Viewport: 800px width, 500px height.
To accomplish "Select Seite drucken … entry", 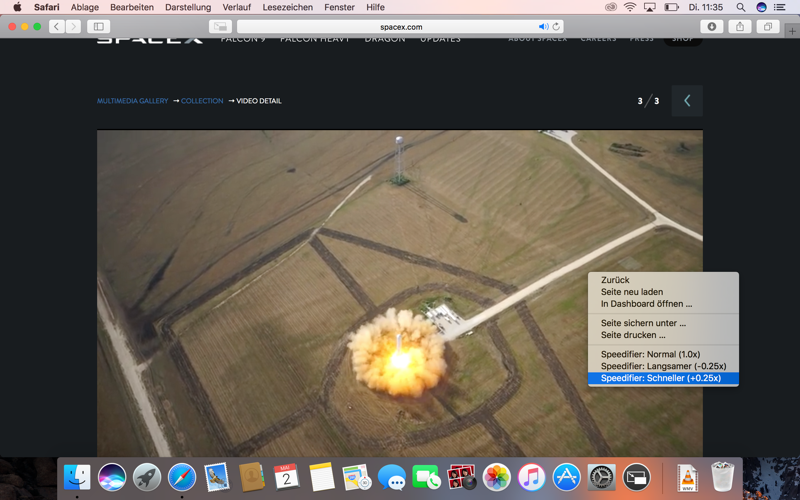I will tap(663, 335).
